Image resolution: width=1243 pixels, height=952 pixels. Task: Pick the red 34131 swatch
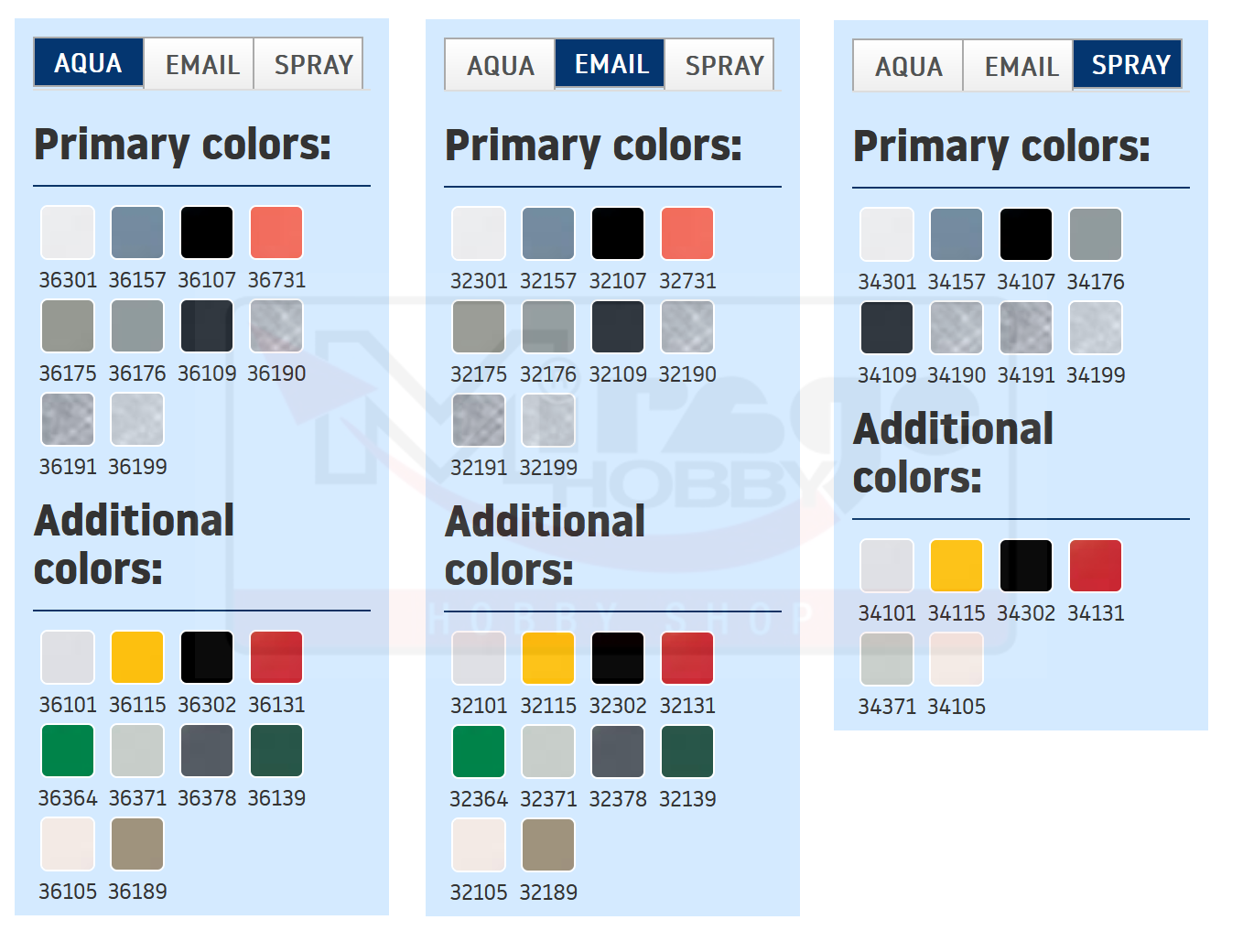(1096, 566)
